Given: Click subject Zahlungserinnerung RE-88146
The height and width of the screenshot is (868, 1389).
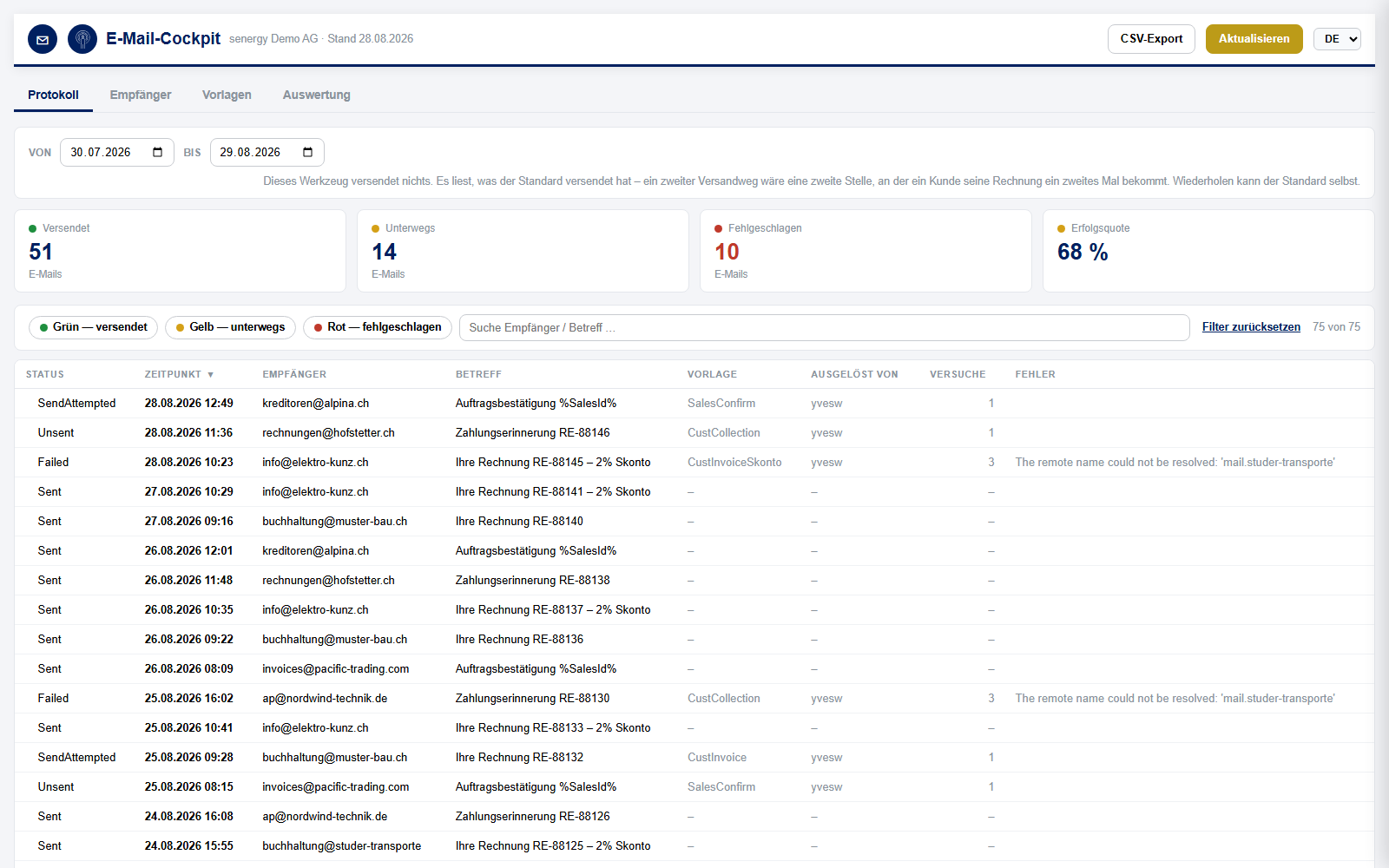Looking at the screenshot, I should point(532,433).
